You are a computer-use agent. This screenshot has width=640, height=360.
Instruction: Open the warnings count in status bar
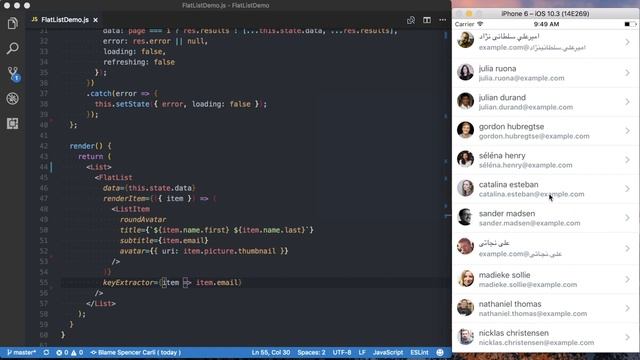point(77,352)
